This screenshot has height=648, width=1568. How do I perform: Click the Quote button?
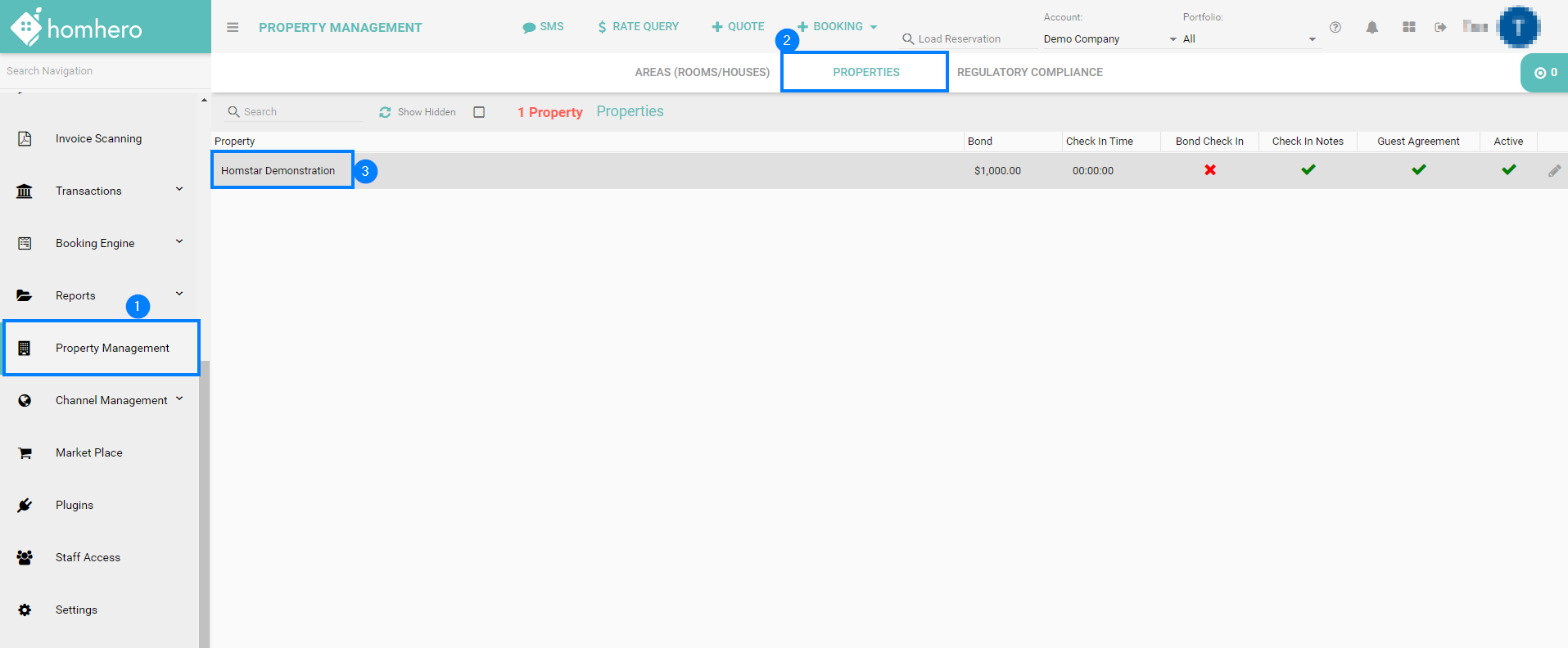[x=738, y=27]
